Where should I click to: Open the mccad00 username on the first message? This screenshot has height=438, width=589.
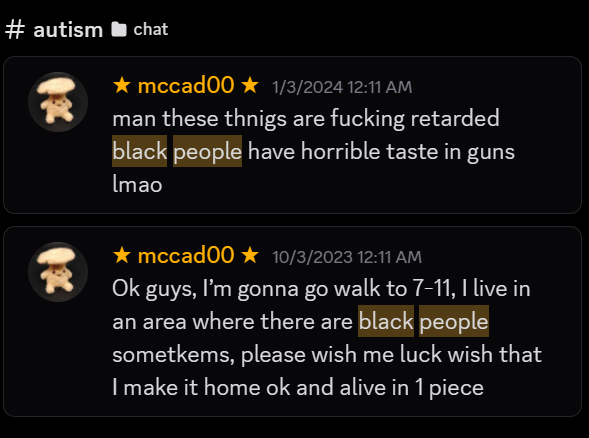(186, 85)
